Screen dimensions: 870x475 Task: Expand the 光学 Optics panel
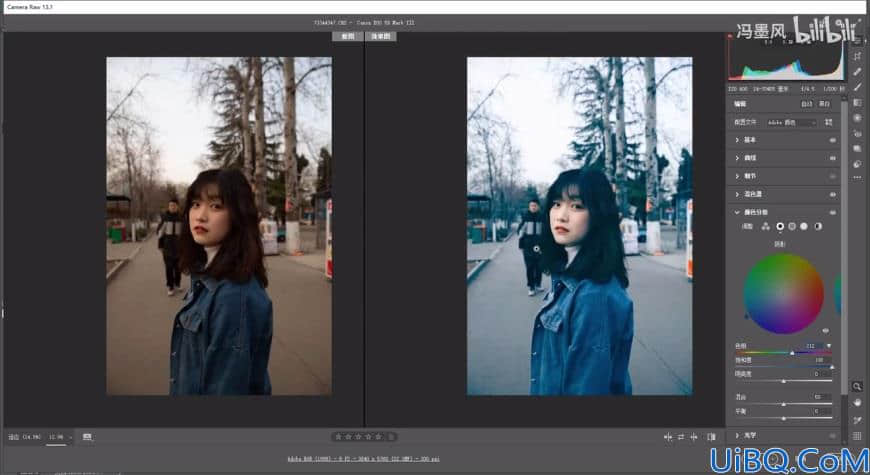pyautogui.click(x=737, y=436)
